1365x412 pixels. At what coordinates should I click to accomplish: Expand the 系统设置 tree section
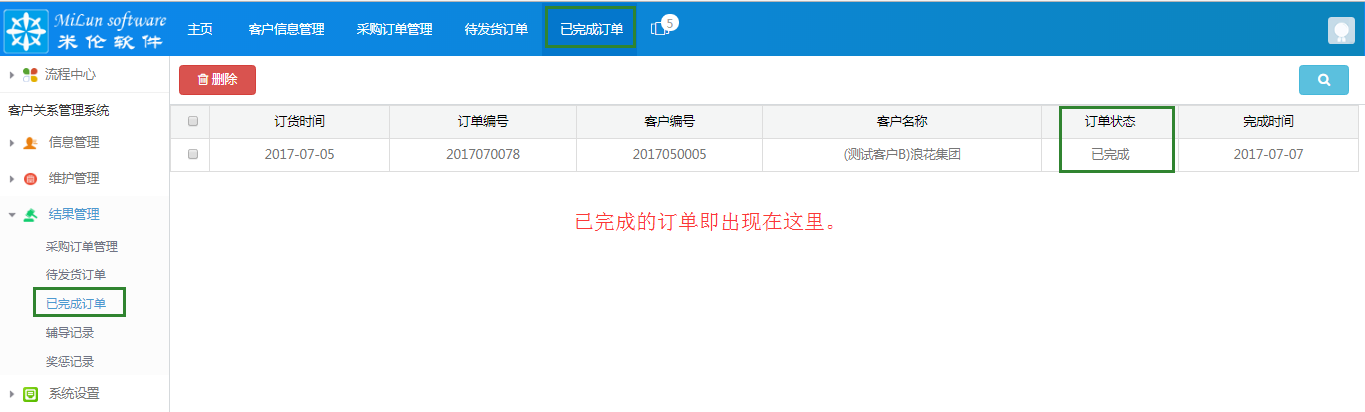coord(12,394)
